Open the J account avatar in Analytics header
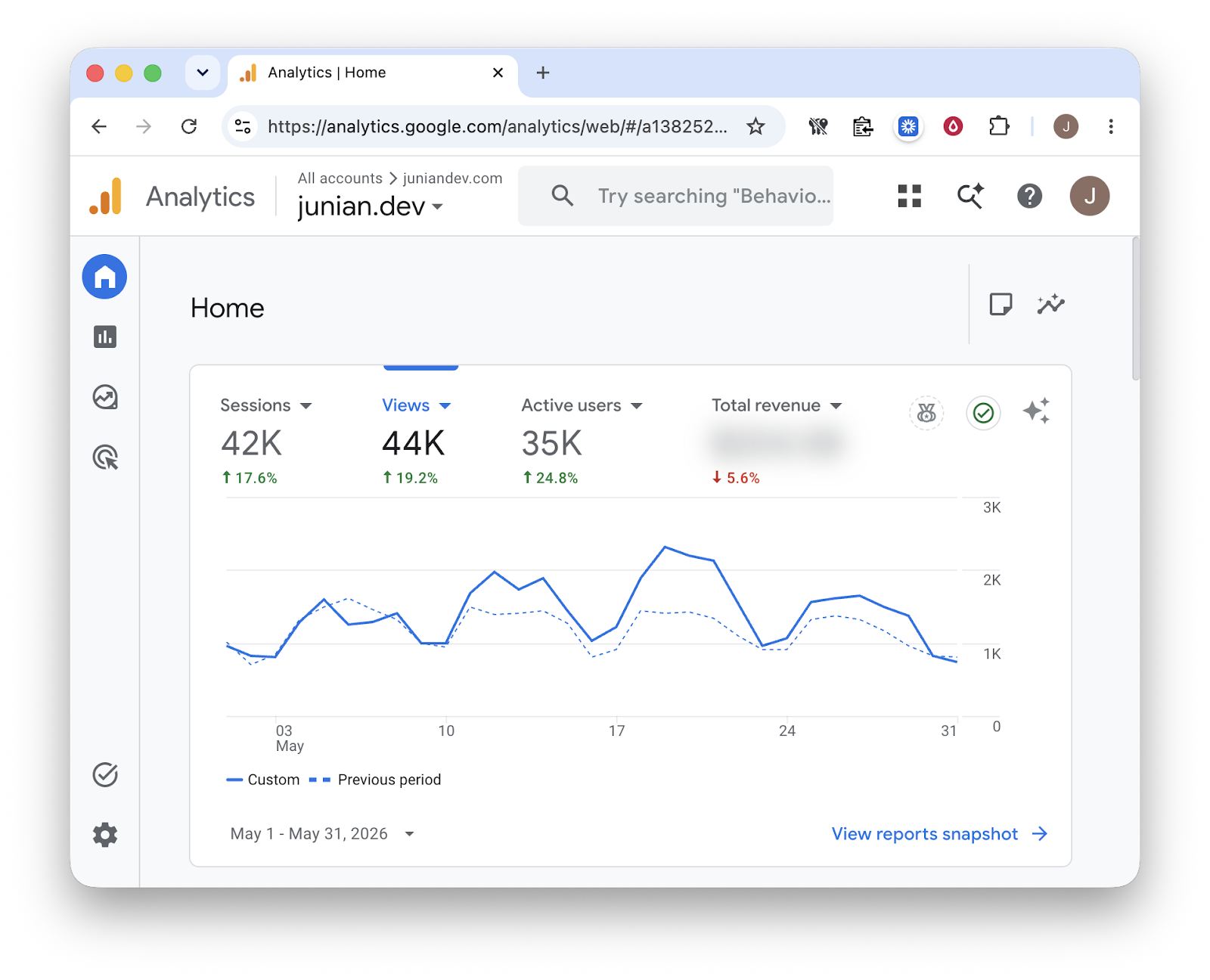 [1090, 196]
